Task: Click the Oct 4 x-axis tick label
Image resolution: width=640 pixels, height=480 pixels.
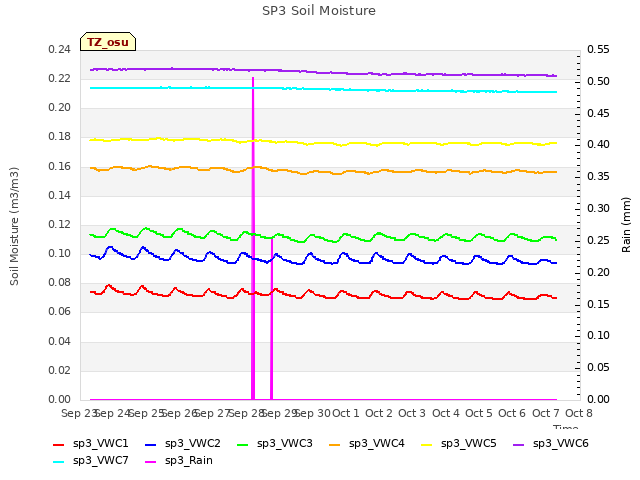Action: click(x=446, y=413)
